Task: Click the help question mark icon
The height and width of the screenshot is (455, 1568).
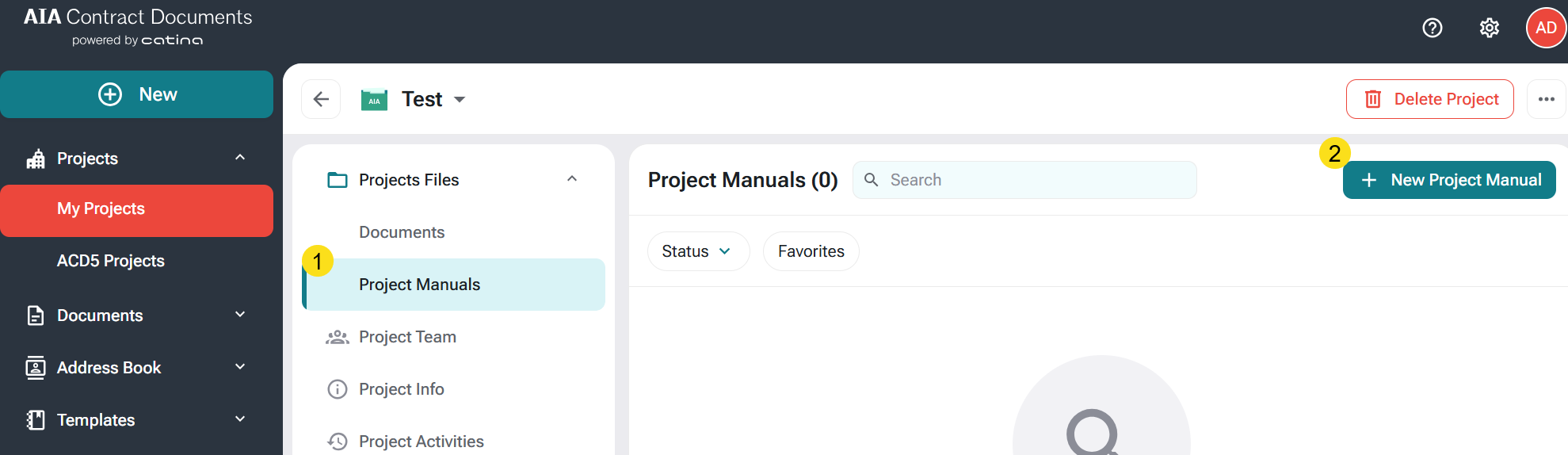Action: click(x=1432, y=28)
